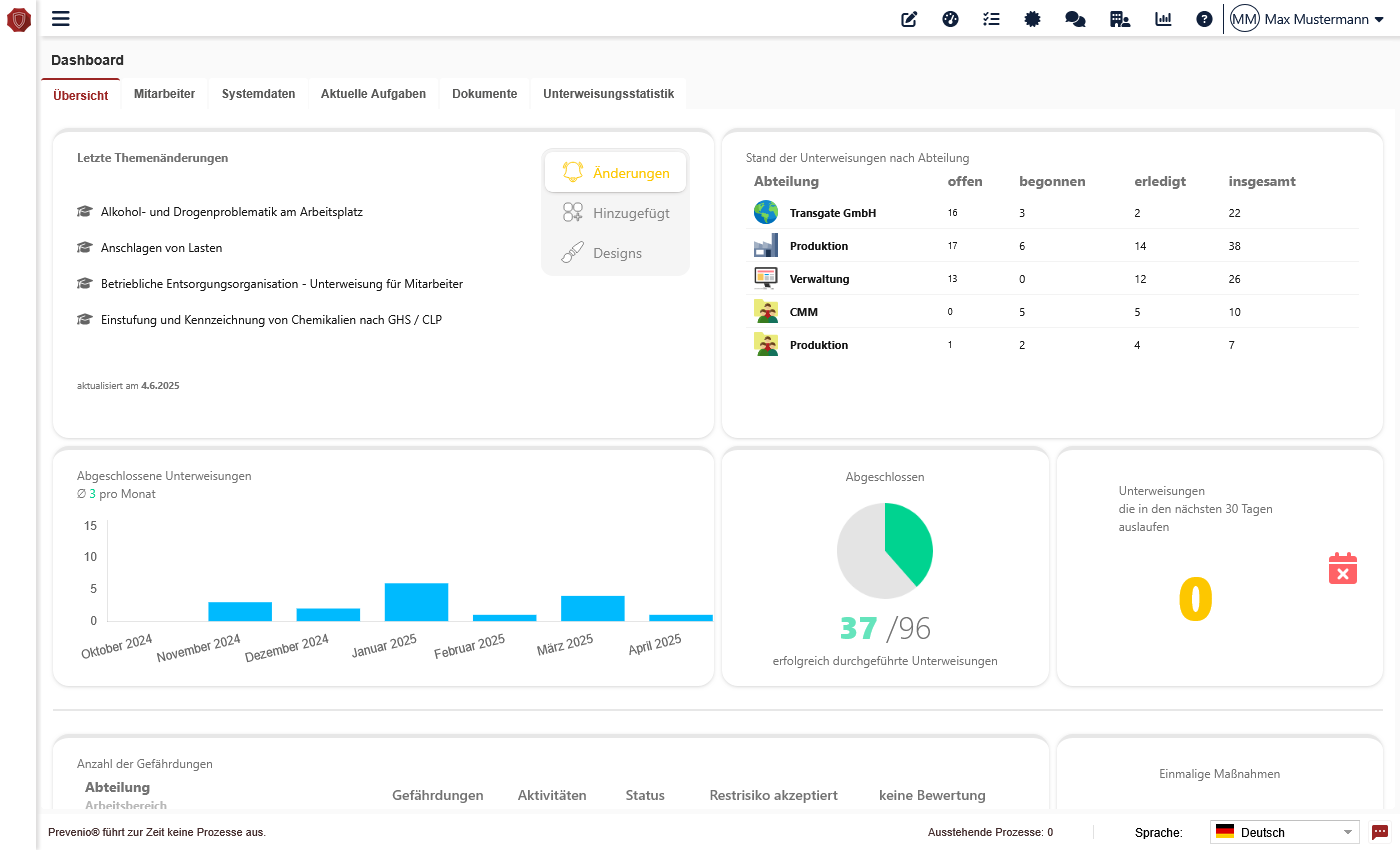Screen dimensions: 1400x850
Task: Select the Änderungen view option
Action: click(615, 172)
